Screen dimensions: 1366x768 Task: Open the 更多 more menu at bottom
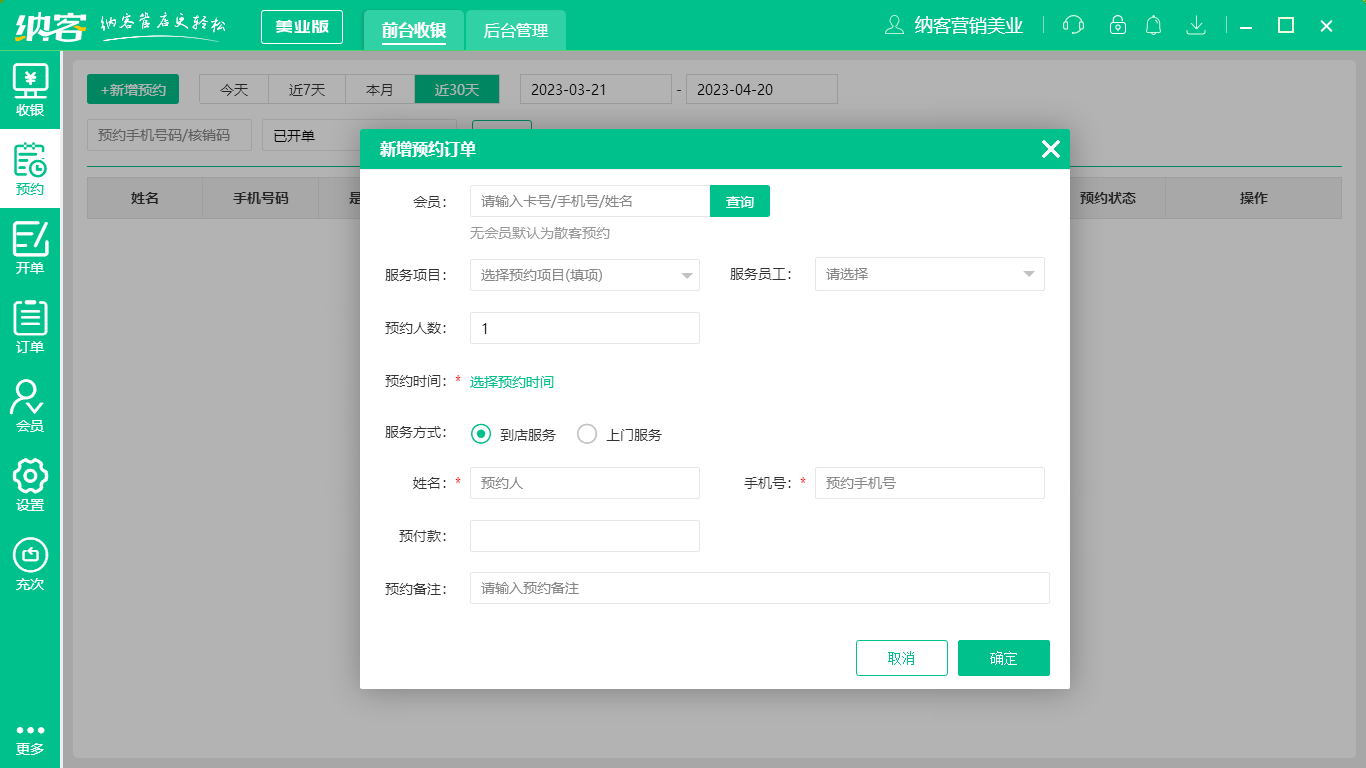[30, 735]
